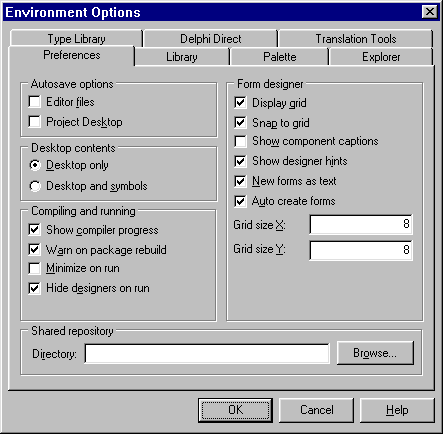Switch to the Explorer tab
This screenshot has height=434, width=443.
[x=381, y=57]
